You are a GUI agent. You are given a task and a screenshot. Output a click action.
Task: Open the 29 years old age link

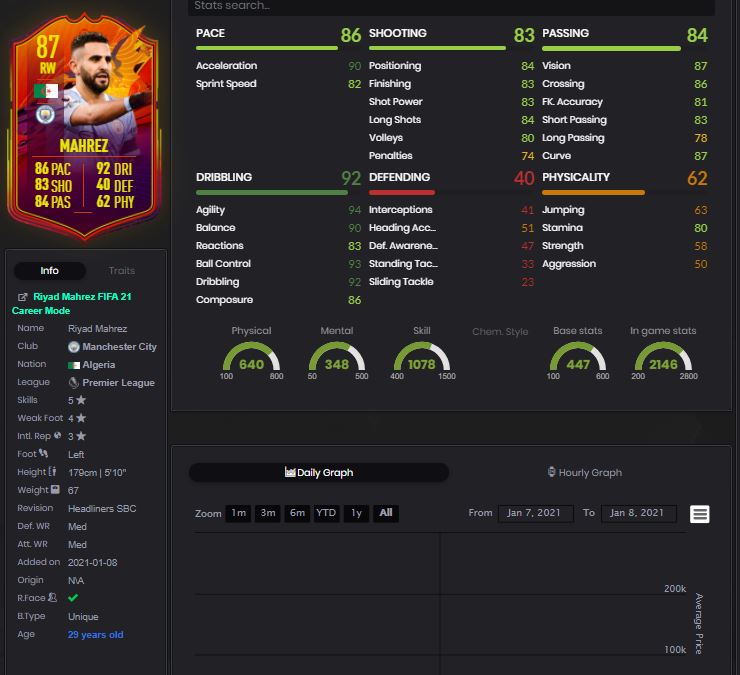(x=95, y=635)
